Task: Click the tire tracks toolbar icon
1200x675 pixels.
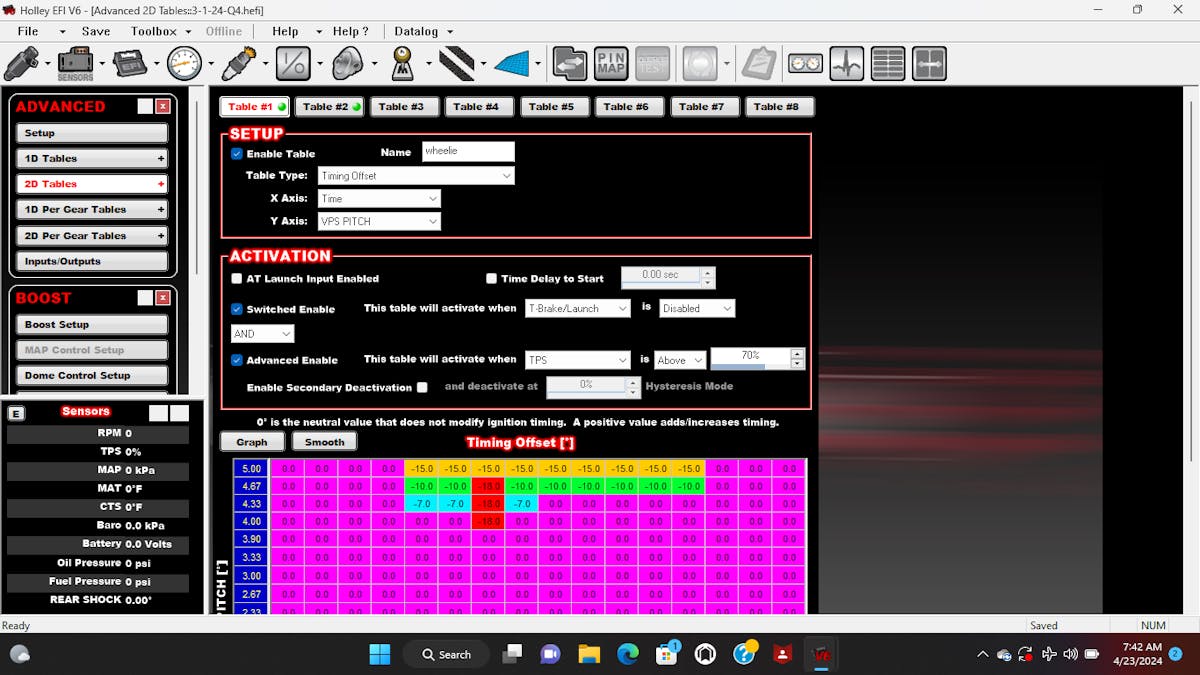Action: pos(457,64)
